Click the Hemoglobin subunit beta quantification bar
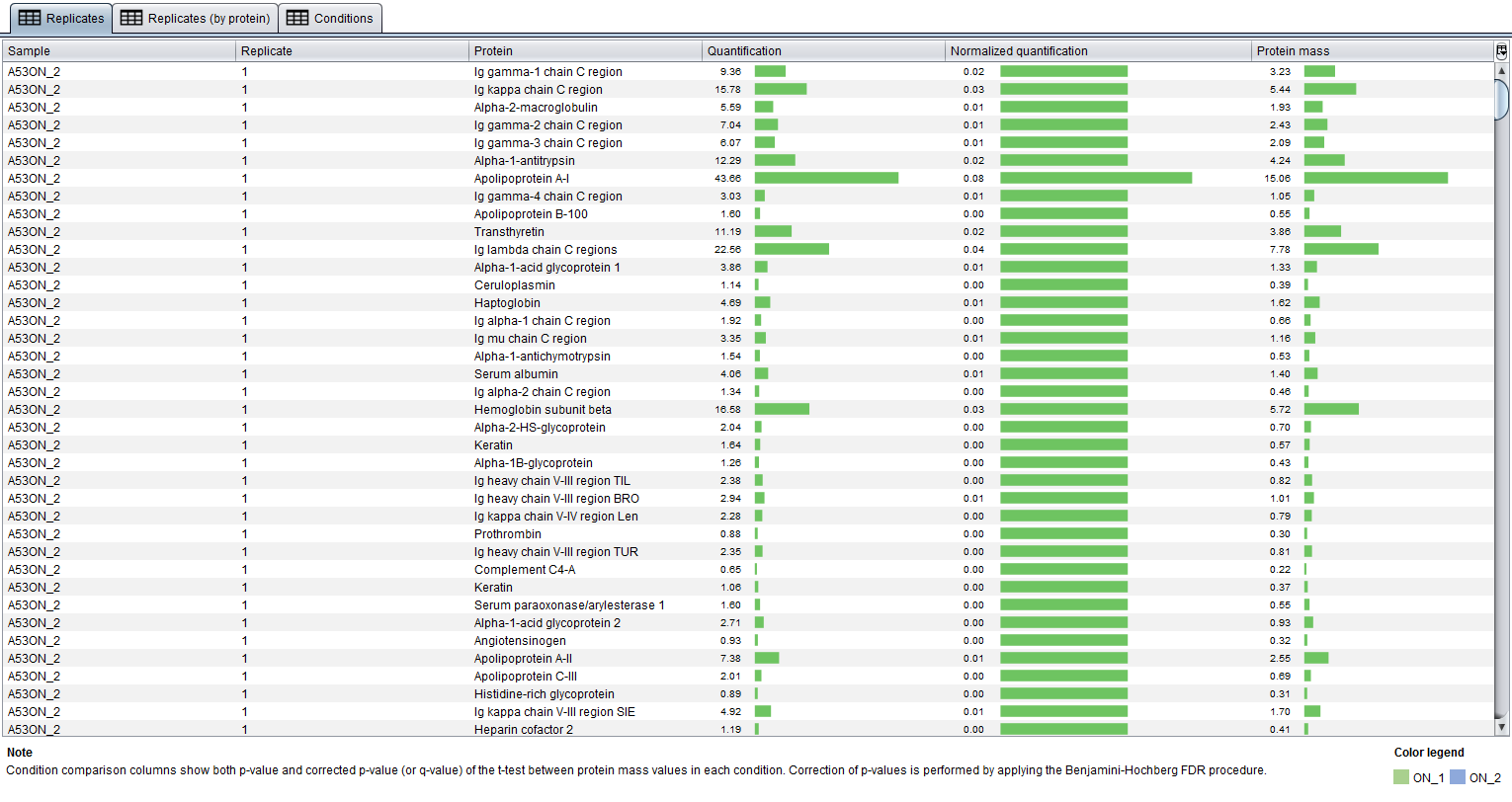 [782, 409]
